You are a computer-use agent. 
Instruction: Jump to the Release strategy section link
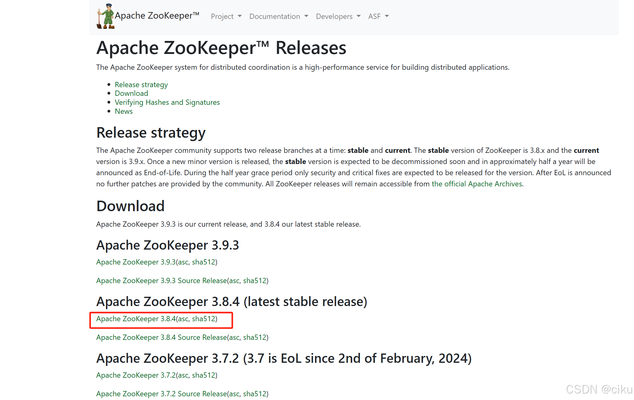[x=141, y=85]
